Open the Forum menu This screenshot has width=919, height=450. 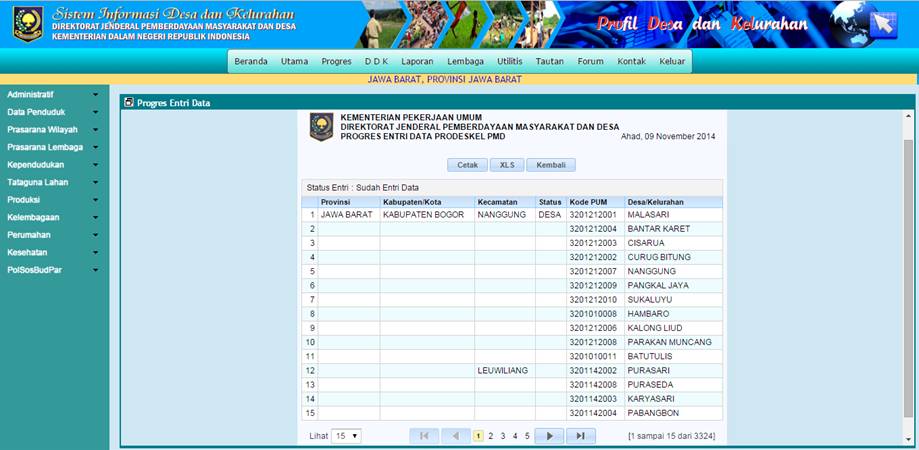(x=590, y=61)
